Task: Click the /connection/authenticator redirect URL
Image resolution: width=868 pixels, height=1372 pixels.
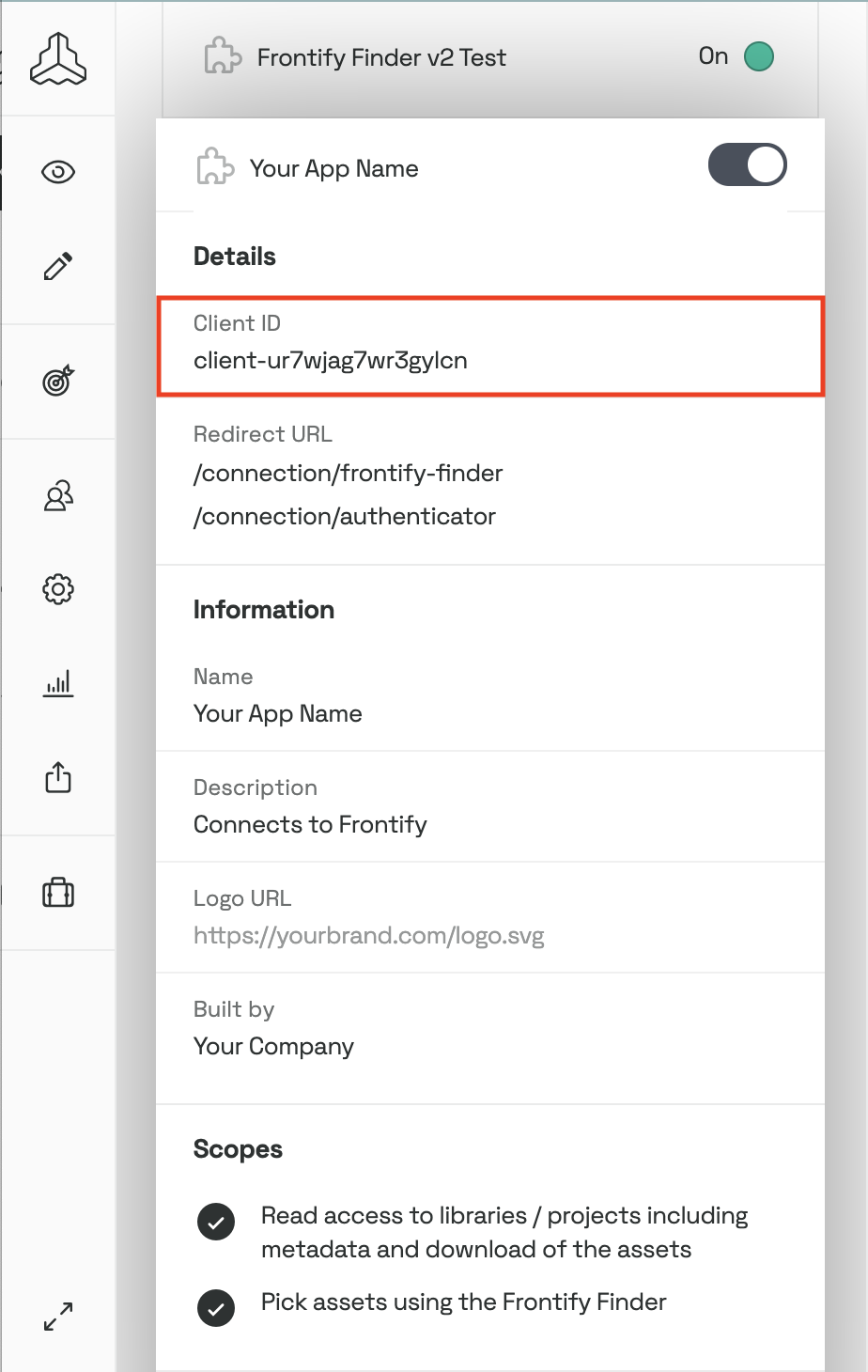Action: click(345, 517)
